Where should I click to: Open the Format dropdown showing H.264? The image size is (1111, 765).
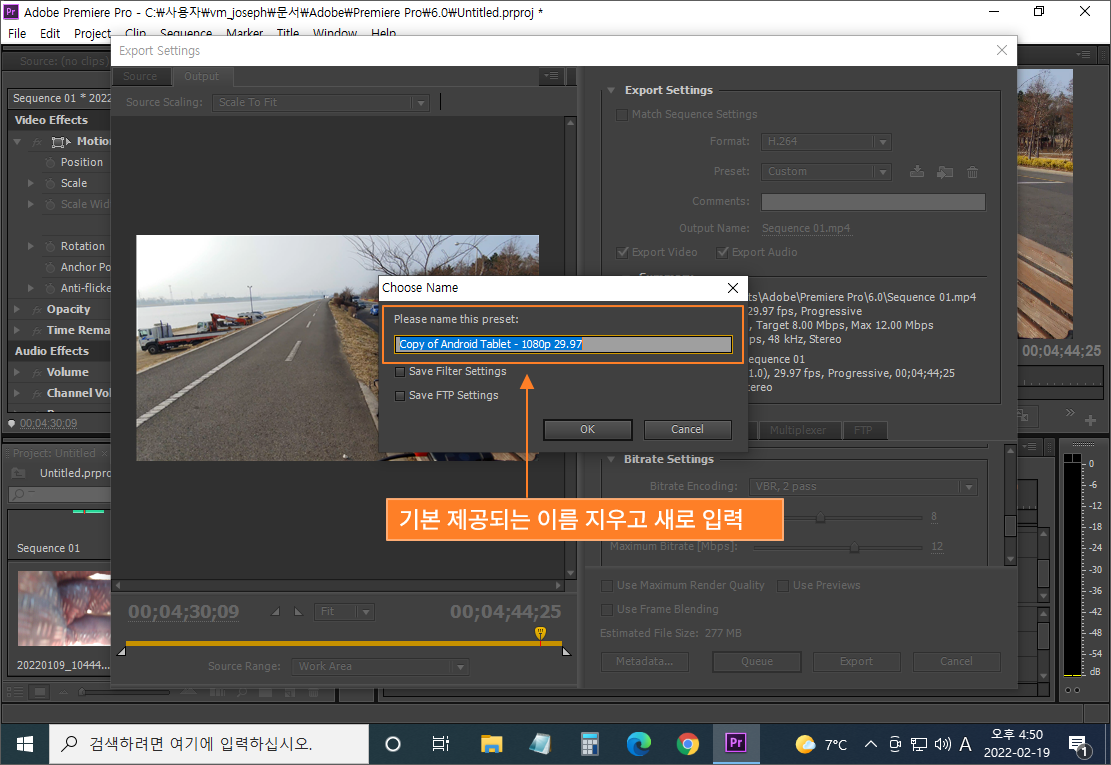point(826,141)
